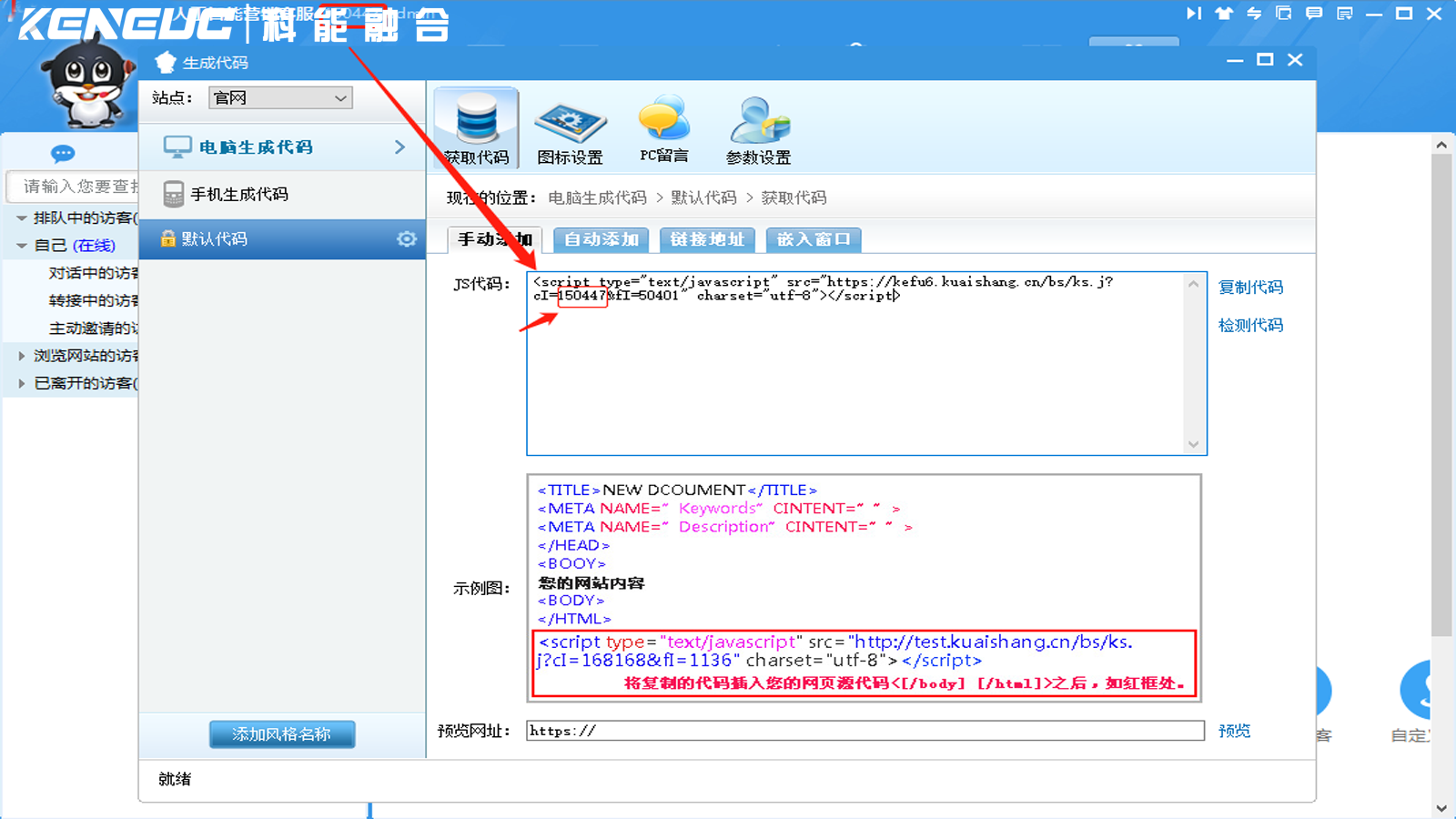Switch to the 手动添加 tab
The height and width of the screenshot is (819, 1456).
495,239
